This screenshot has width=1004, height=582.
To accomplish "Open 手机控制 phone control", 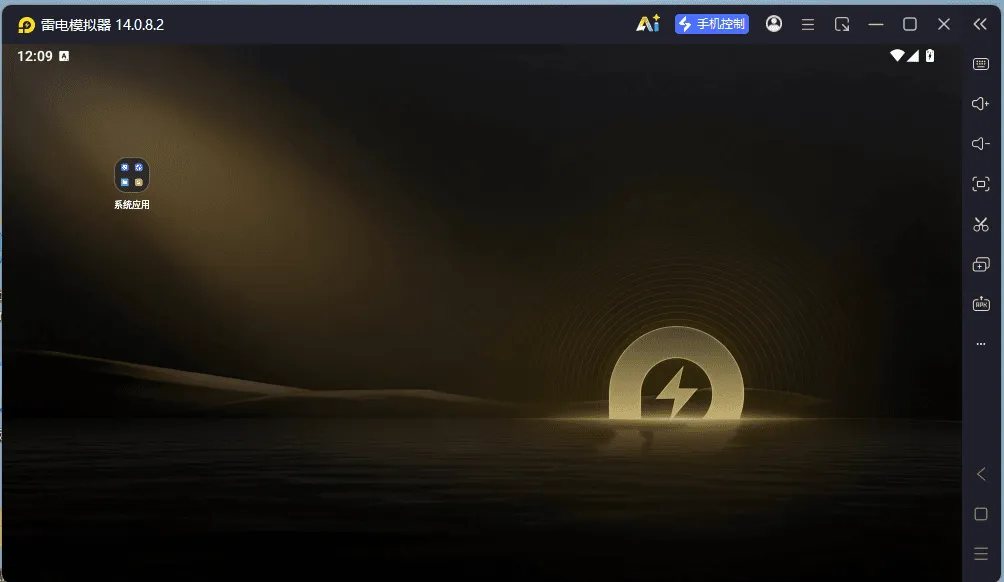I will click(x=712, y=24).
